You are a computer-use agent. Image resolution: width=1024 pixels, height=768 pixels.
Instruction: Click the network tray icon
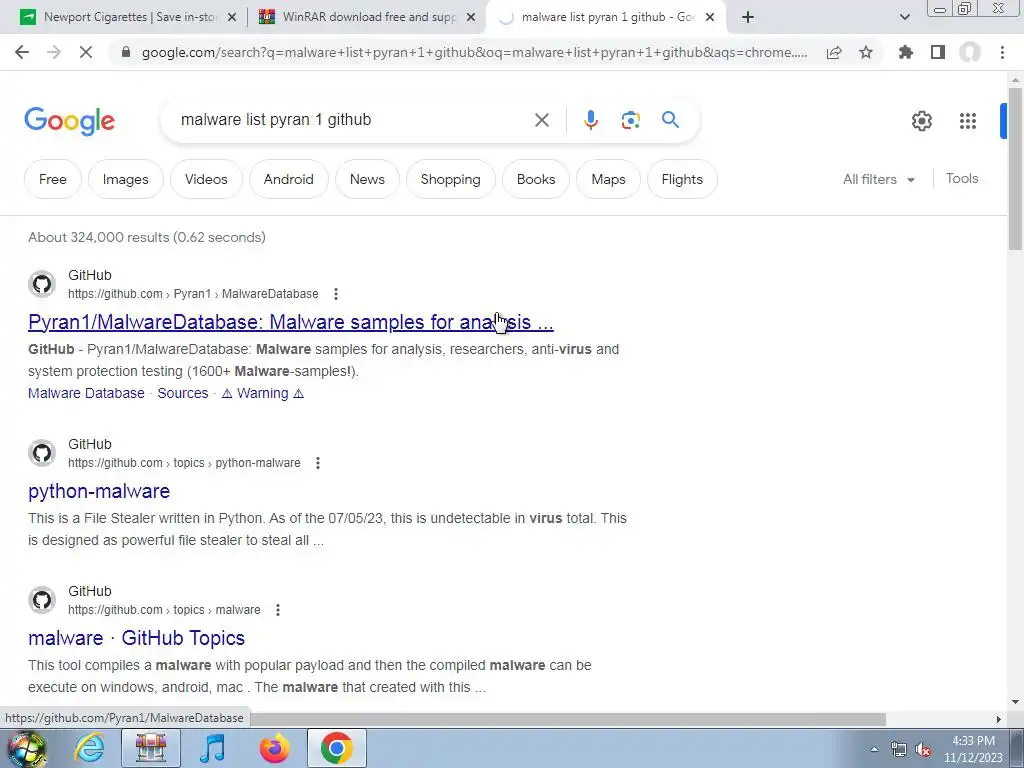tap(899, 750)
